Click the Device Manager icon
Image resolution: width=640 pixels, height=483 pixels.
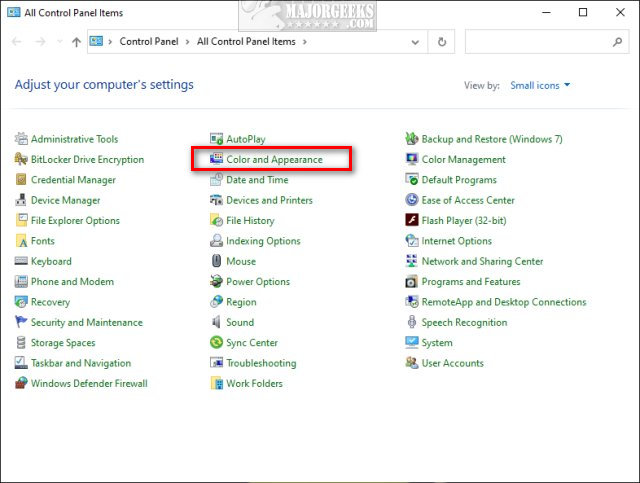tap(21, 200)
